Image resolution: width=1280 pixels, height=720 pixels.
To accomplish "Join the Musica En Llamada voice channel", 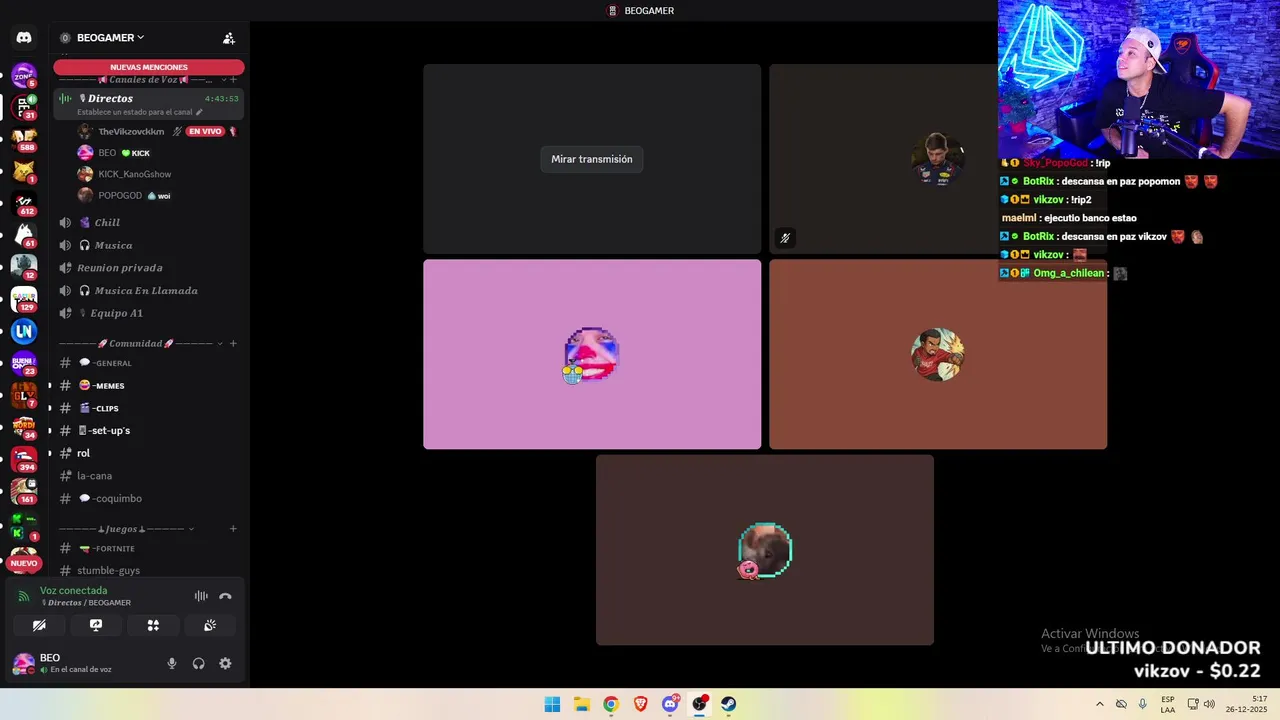I will point(149,290).
